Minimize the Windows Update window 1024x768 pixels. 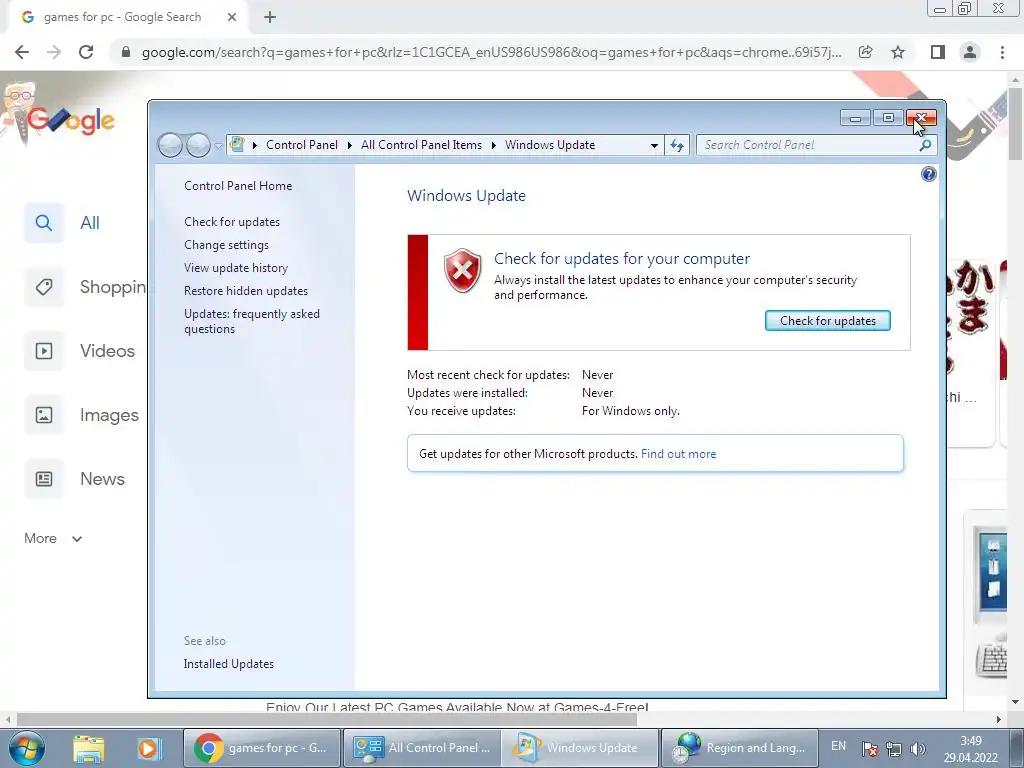tap(855, 118)
